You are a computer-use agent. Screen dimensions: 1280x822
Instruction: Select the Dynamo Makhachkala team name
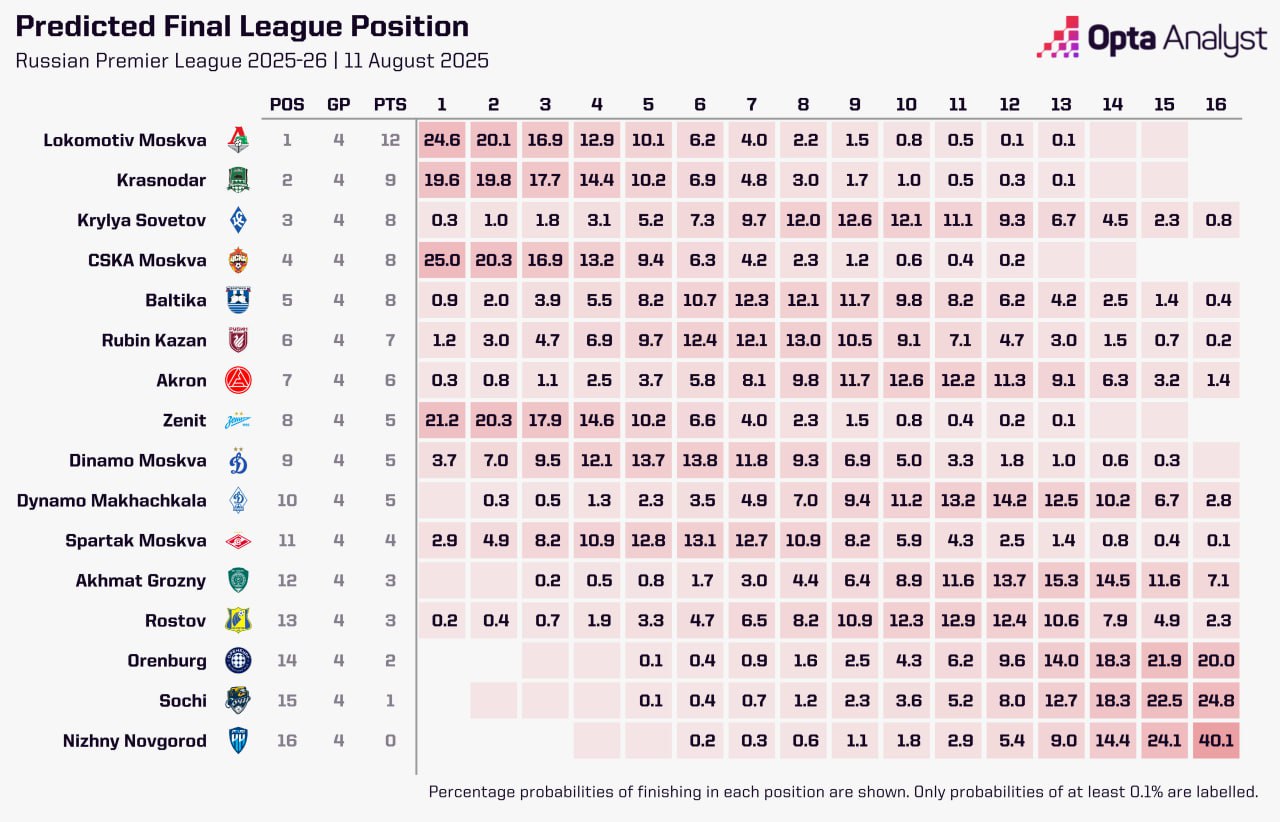click(x=112, y=500)
